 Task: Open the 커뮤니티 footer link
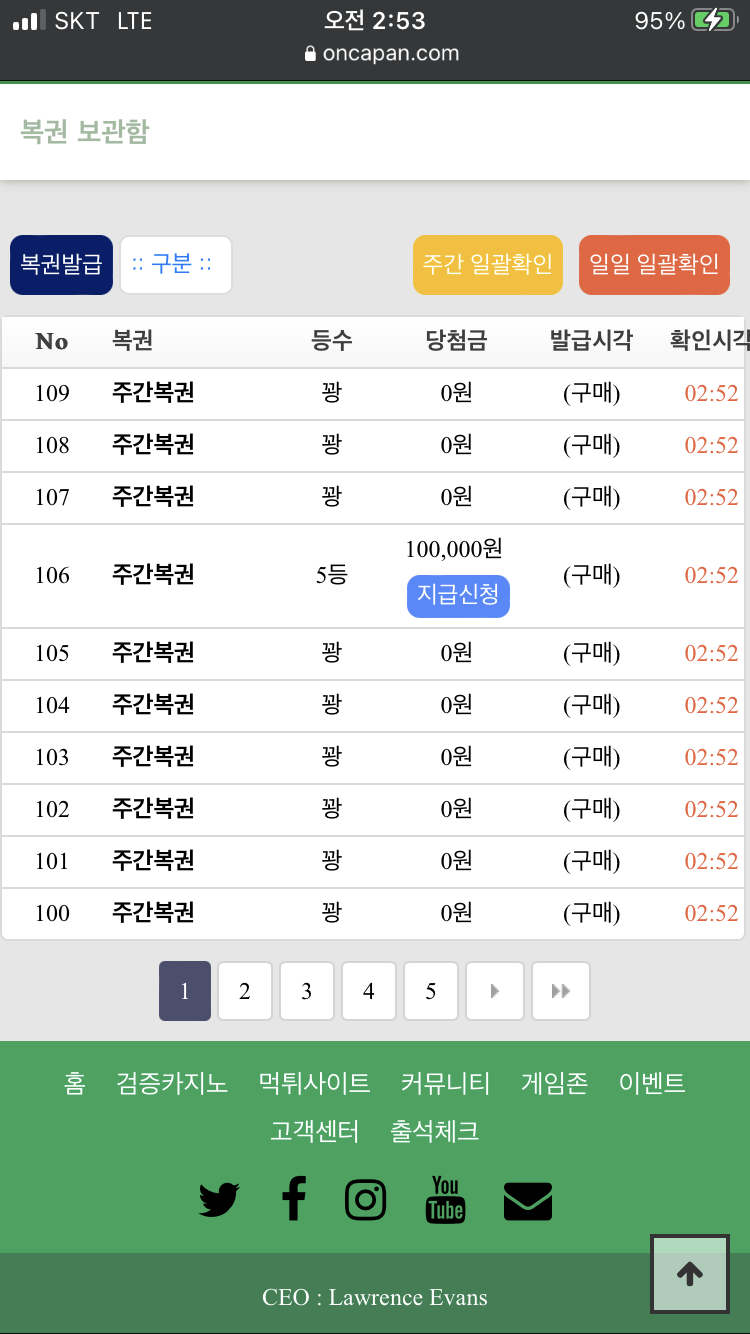pos(446,1083)
